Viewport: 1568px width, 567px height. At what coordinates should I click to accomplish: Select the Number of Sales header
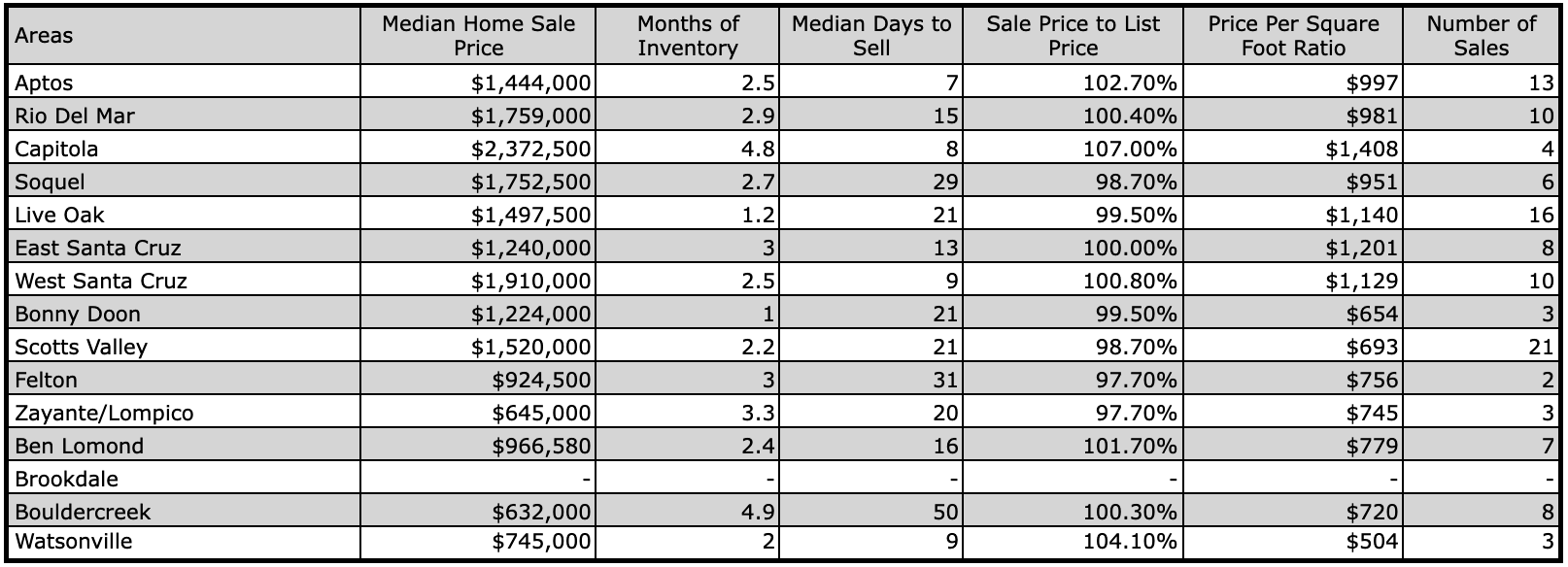click(1481, 36)
